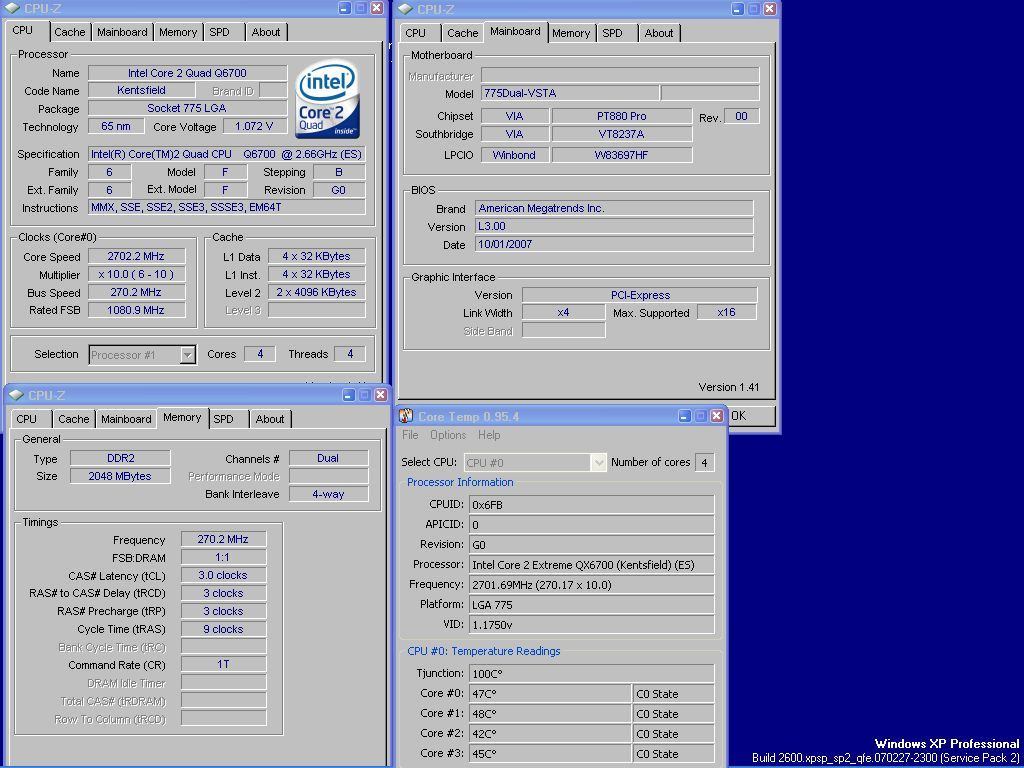Close the Core Temp window
The width and height of the screenshot is (1024, 768).
pyautogui.click(x=717, y=416)
